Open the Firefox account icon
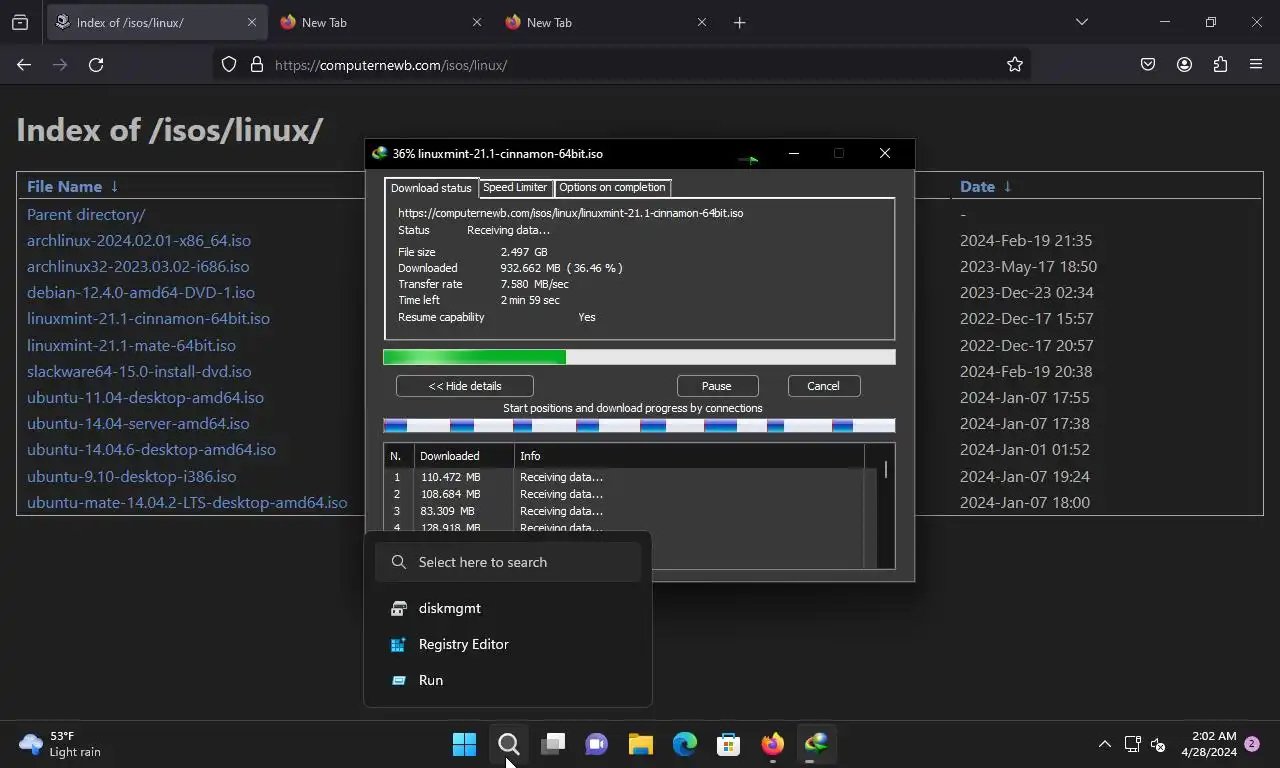Image resolution: width=1280 pixels, height=768 pixels. [1184, 65]
